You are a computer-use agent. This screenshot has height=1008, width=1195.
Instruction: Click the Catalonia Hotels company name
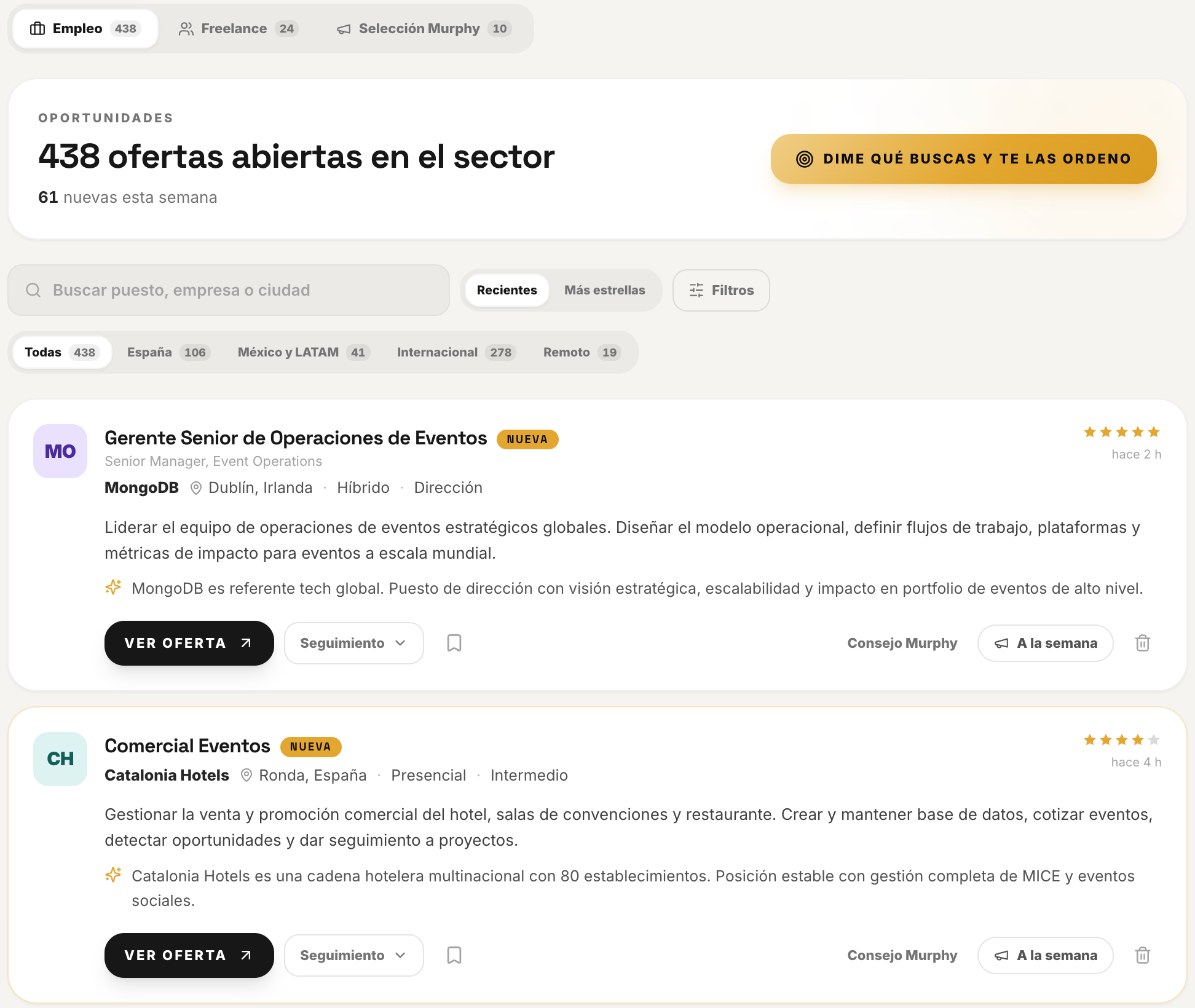[x=167, y=775]
